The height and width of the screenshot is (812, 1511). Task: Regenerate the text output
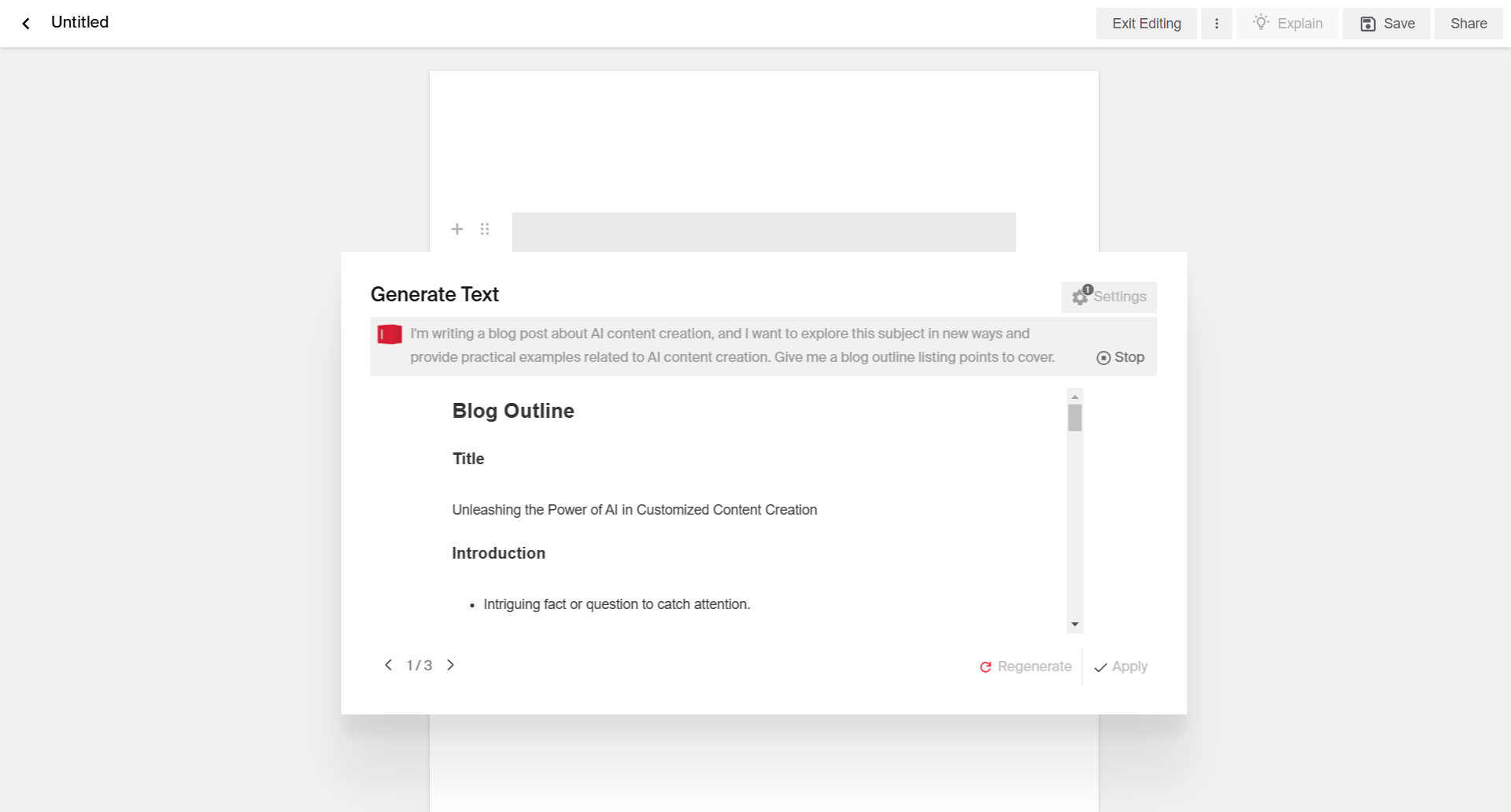pyautogui.click(x=1025, y=666)
